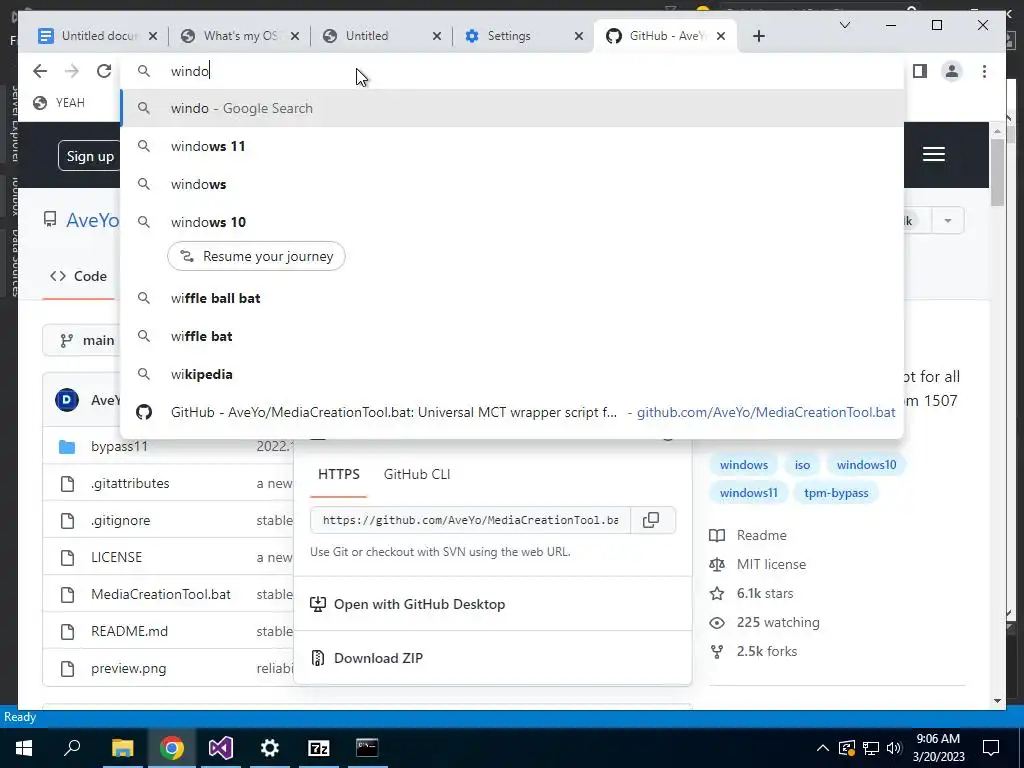Expand the dropdown arrow beside Fork

coord(948,221)
